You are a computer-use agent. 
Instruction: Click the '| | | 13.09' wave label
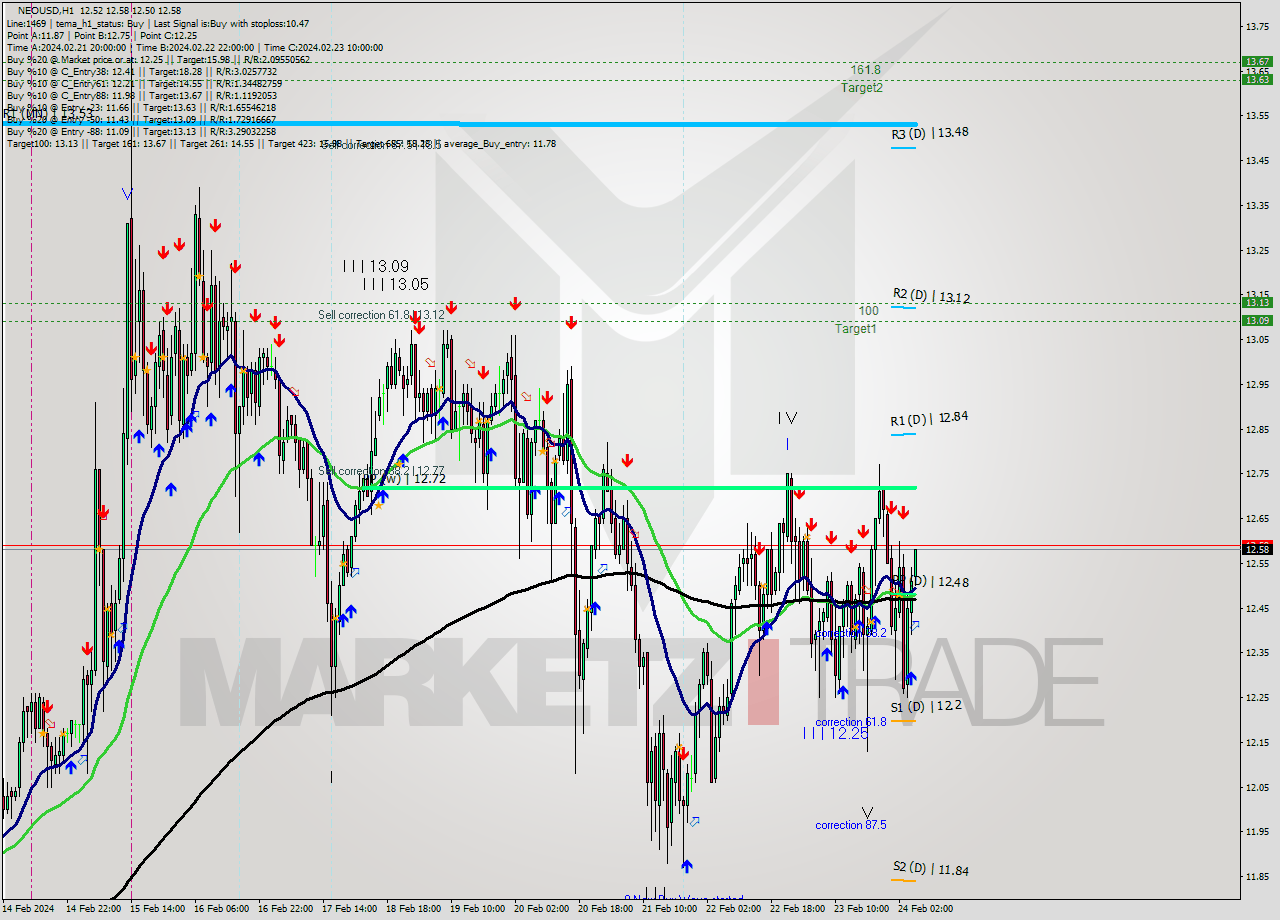click(375, 266)
